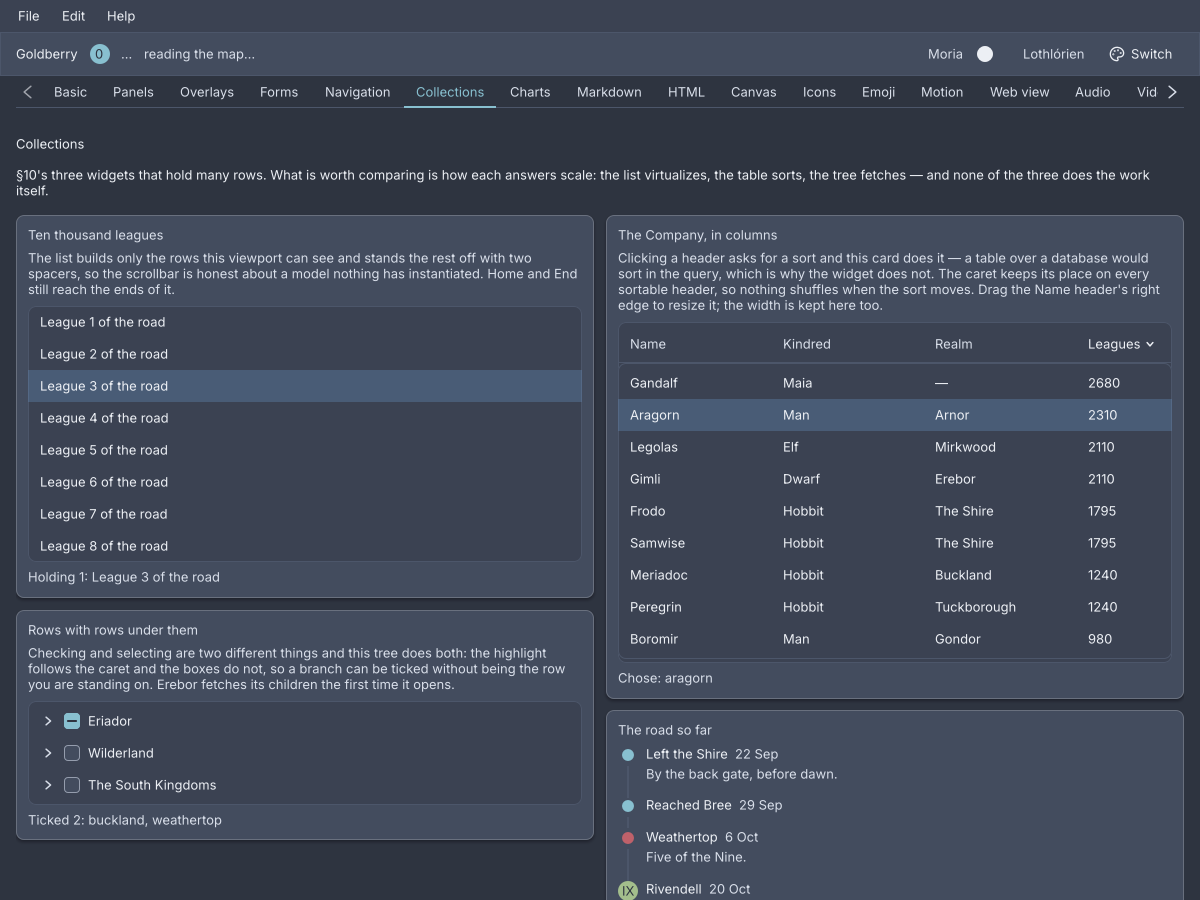Image resolution: width=1200 pixels, height=900 pixels.
Task: Click the Tuckborough realm cell
Action: (975, 607)
